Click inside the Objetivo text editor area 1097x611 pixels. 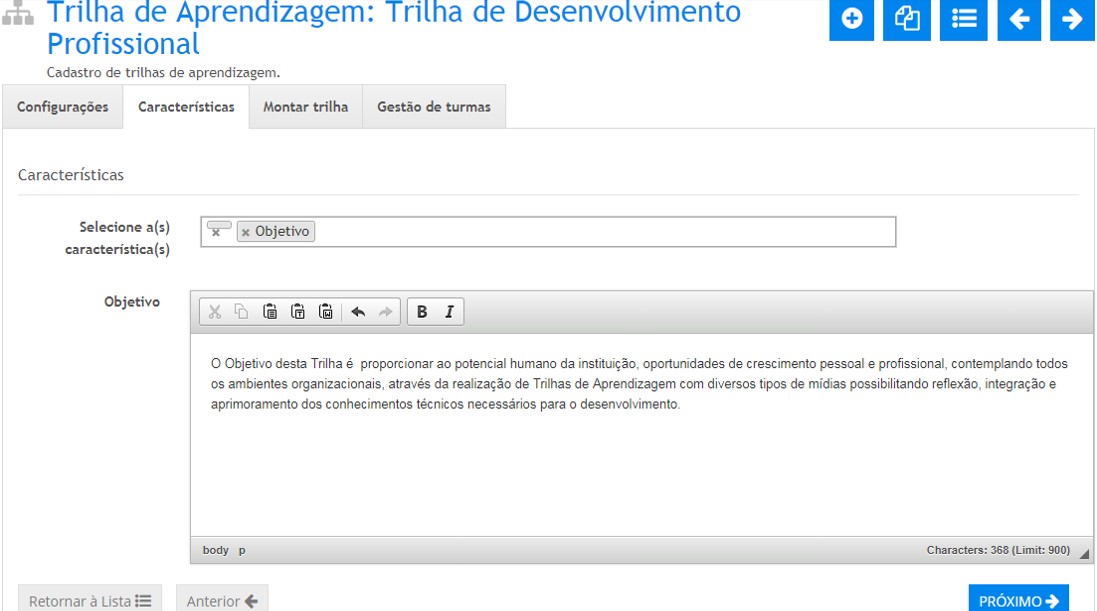click(640, 470)
